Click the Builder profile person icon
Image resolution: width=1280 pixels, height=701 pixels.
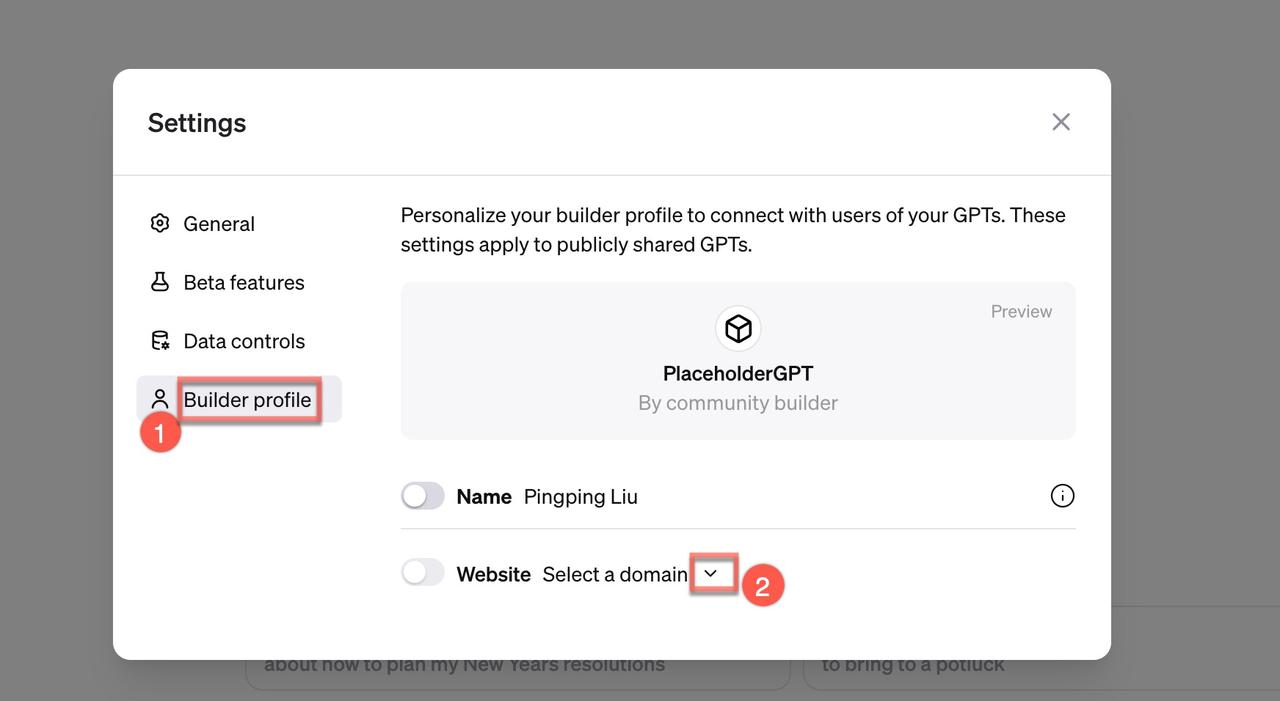[x=160, y=399]
